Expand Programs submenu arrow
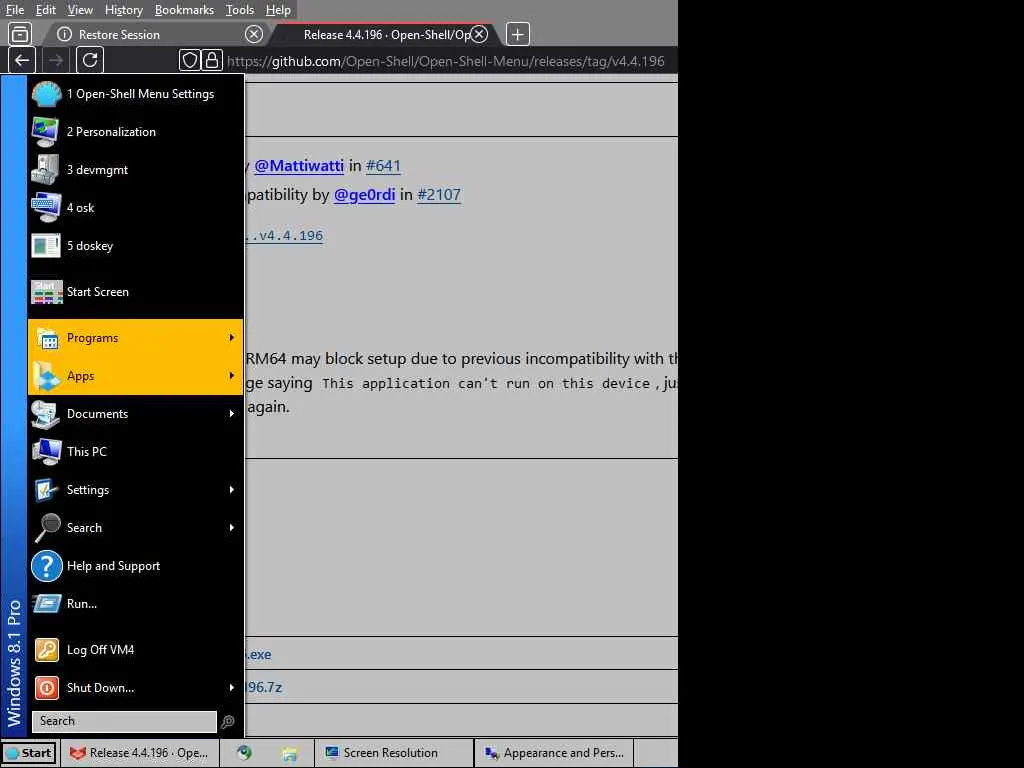This screenshot has height=768, width=1024. (232, 338)
